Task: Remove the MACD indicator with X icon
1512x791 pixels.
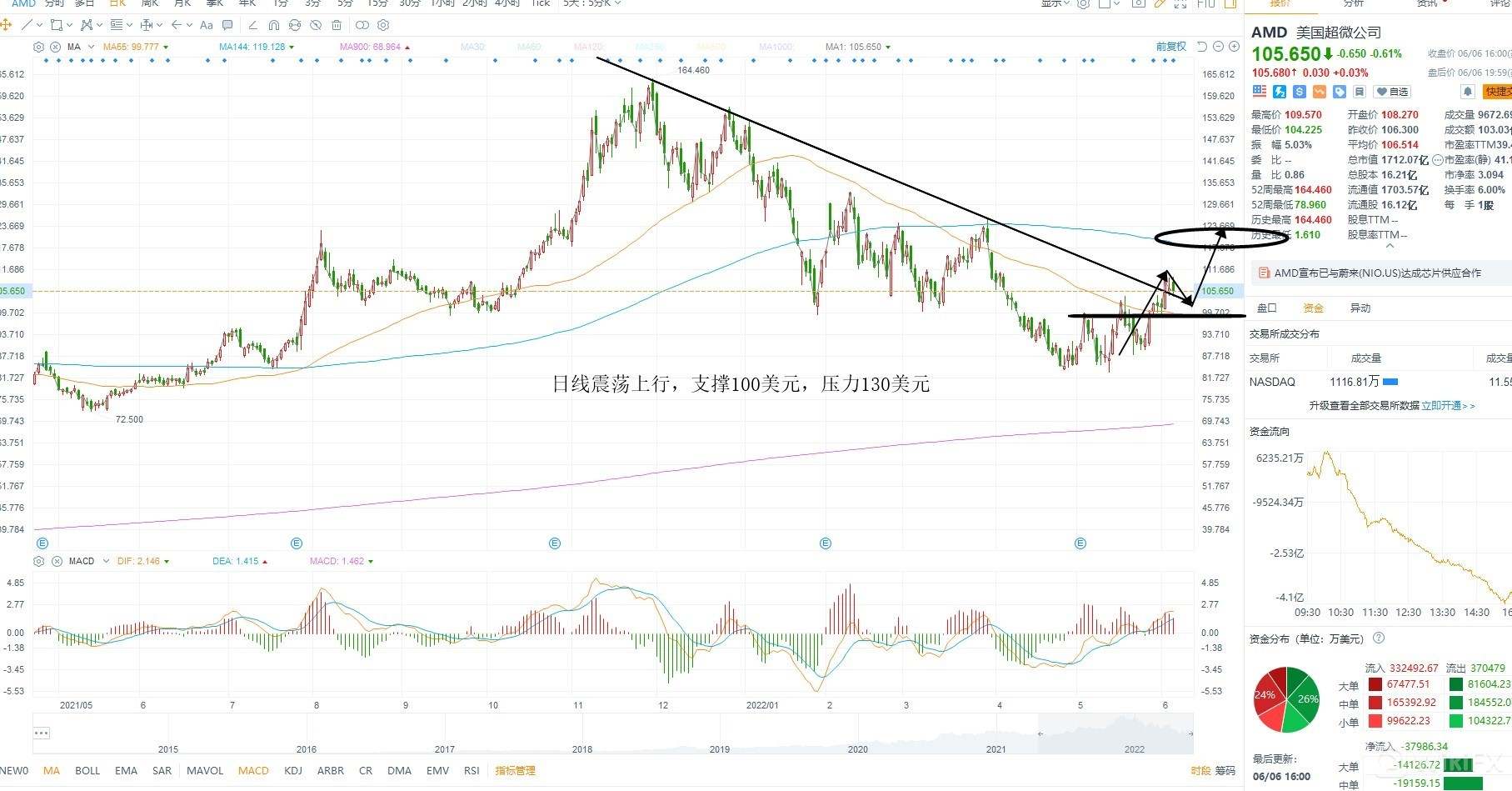Action: click(57, 561)
